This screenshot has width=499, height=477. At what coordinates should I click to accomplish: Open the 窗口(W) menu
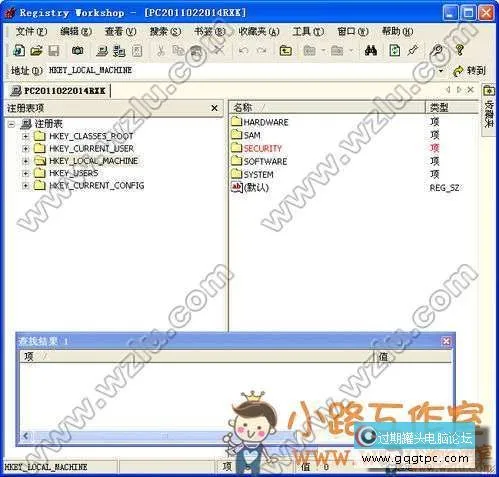point(353,31)
